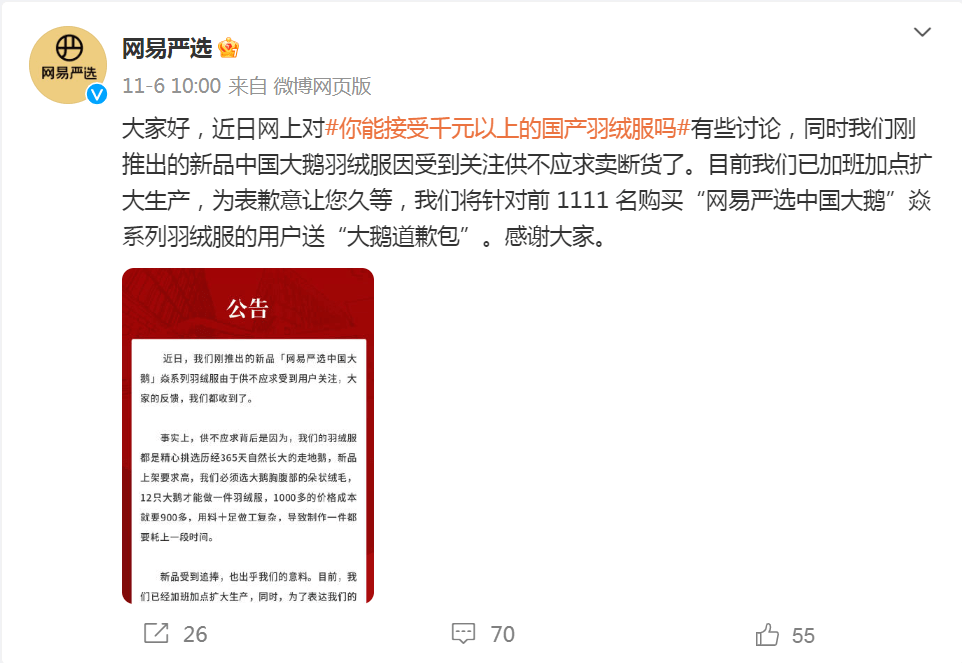Image resolution: width=962 pixels, height=663 pixels.
Task: Click the like count 55
Action: [x=803, y=635]
